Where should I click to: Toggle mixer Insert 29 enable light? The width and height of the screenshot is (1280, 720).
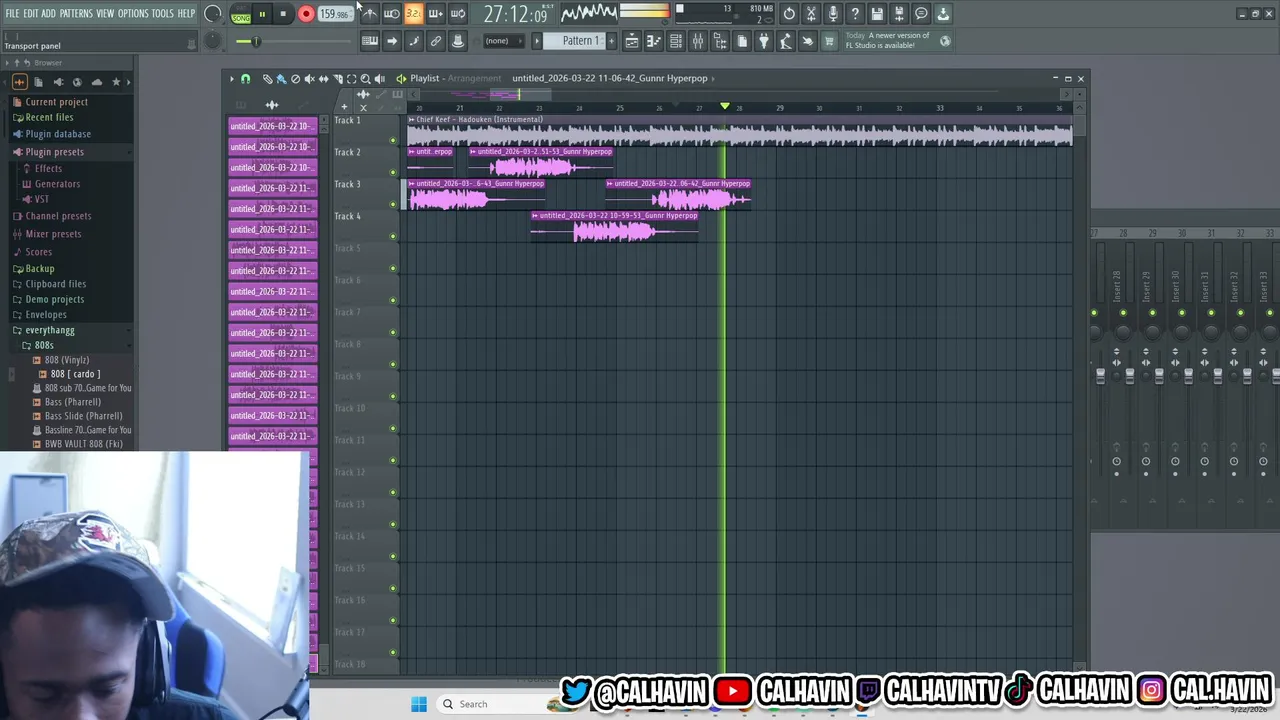pyautogui.click(x=1152, y=313)
